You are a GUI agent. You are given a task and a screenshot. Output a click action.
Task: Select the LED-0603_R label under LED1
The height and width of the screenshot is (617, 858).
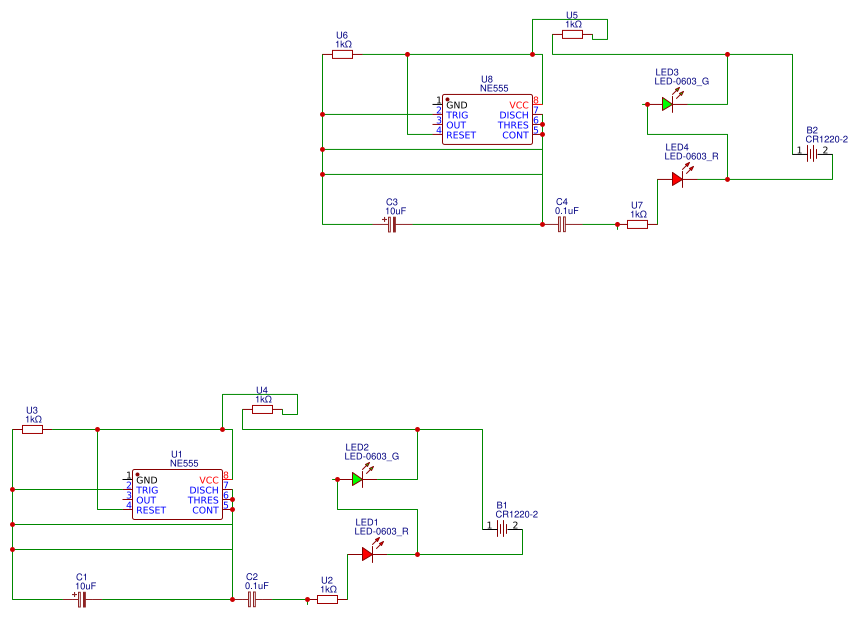tap(381, 531)
